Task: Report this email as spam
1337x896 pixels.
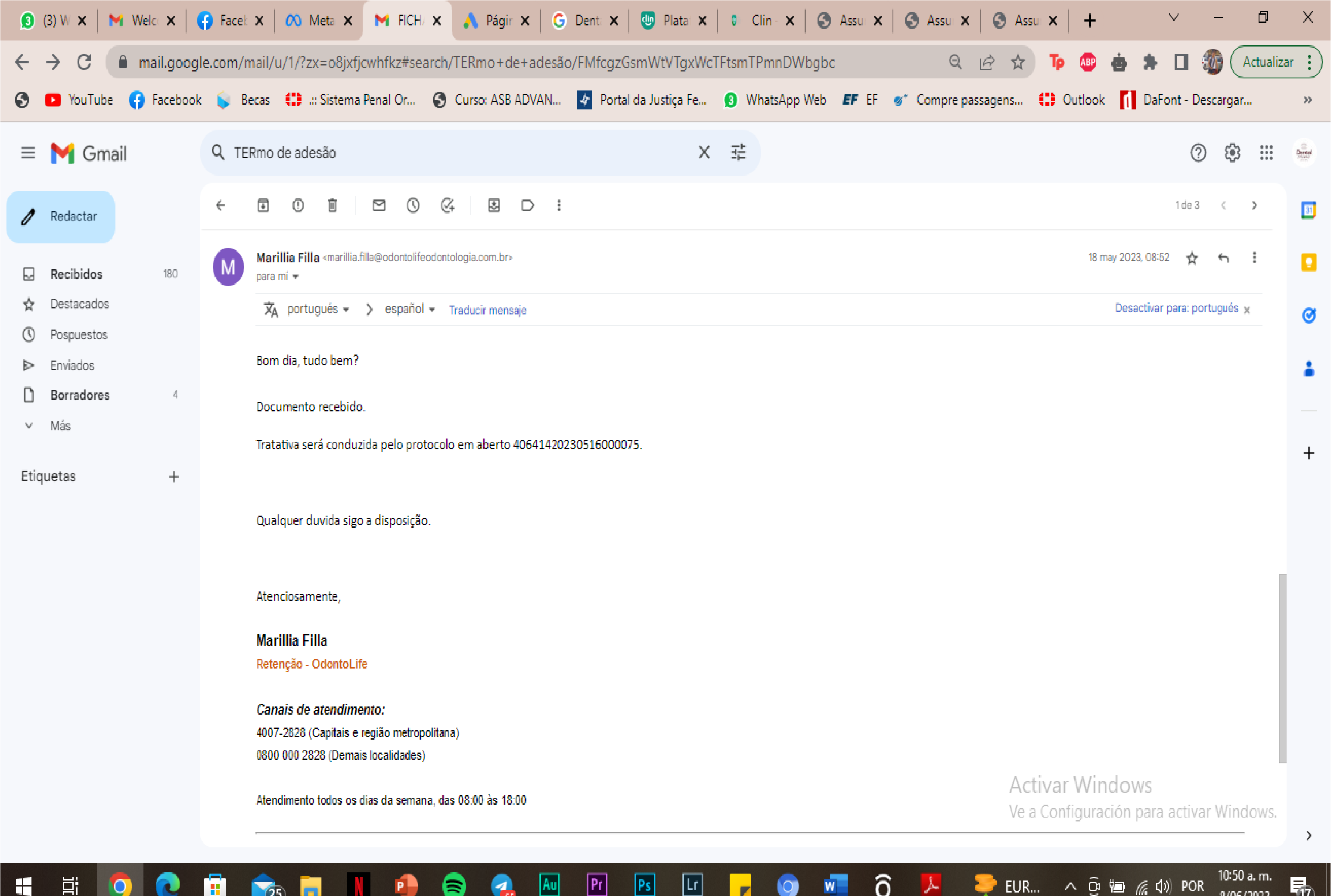Action: point(298,206)
